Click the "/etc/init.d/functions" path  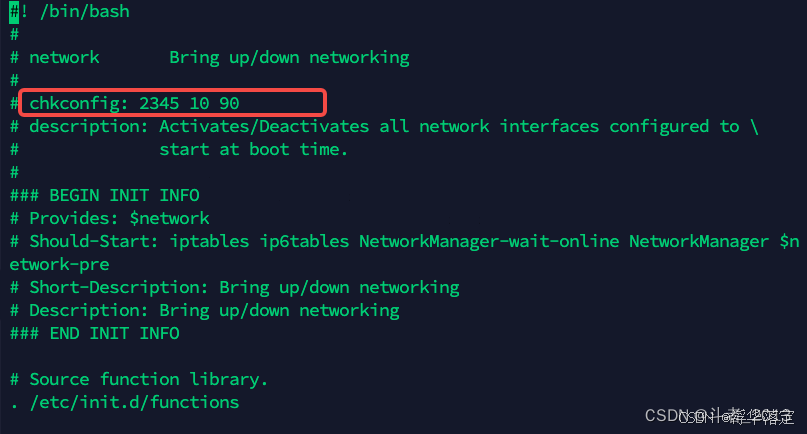coord(134,402)
